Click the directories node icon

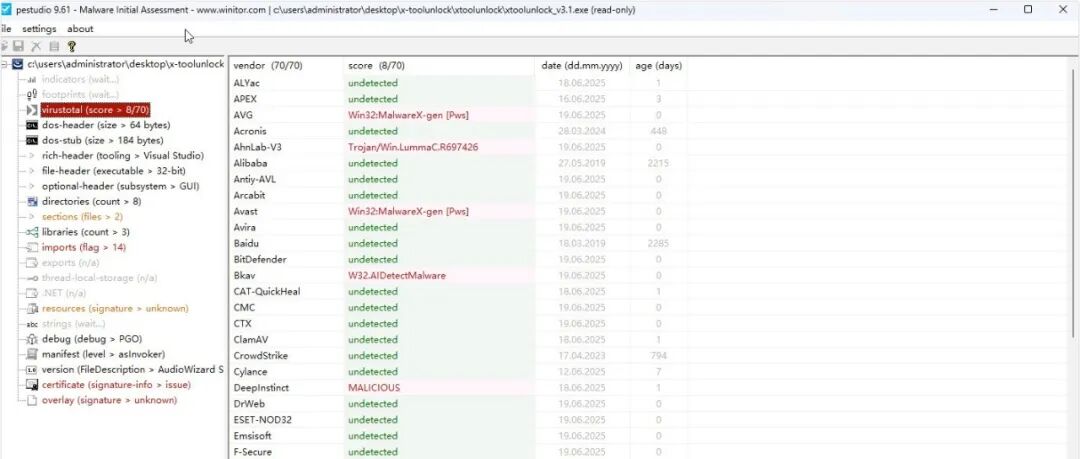32,202
